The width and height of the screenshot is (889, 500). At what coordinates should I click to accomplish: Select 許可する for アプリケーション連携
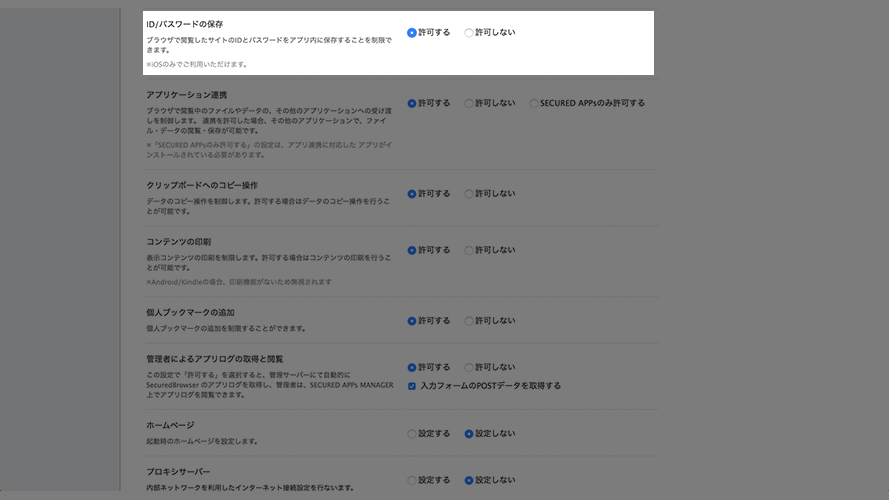click(412, 104)
